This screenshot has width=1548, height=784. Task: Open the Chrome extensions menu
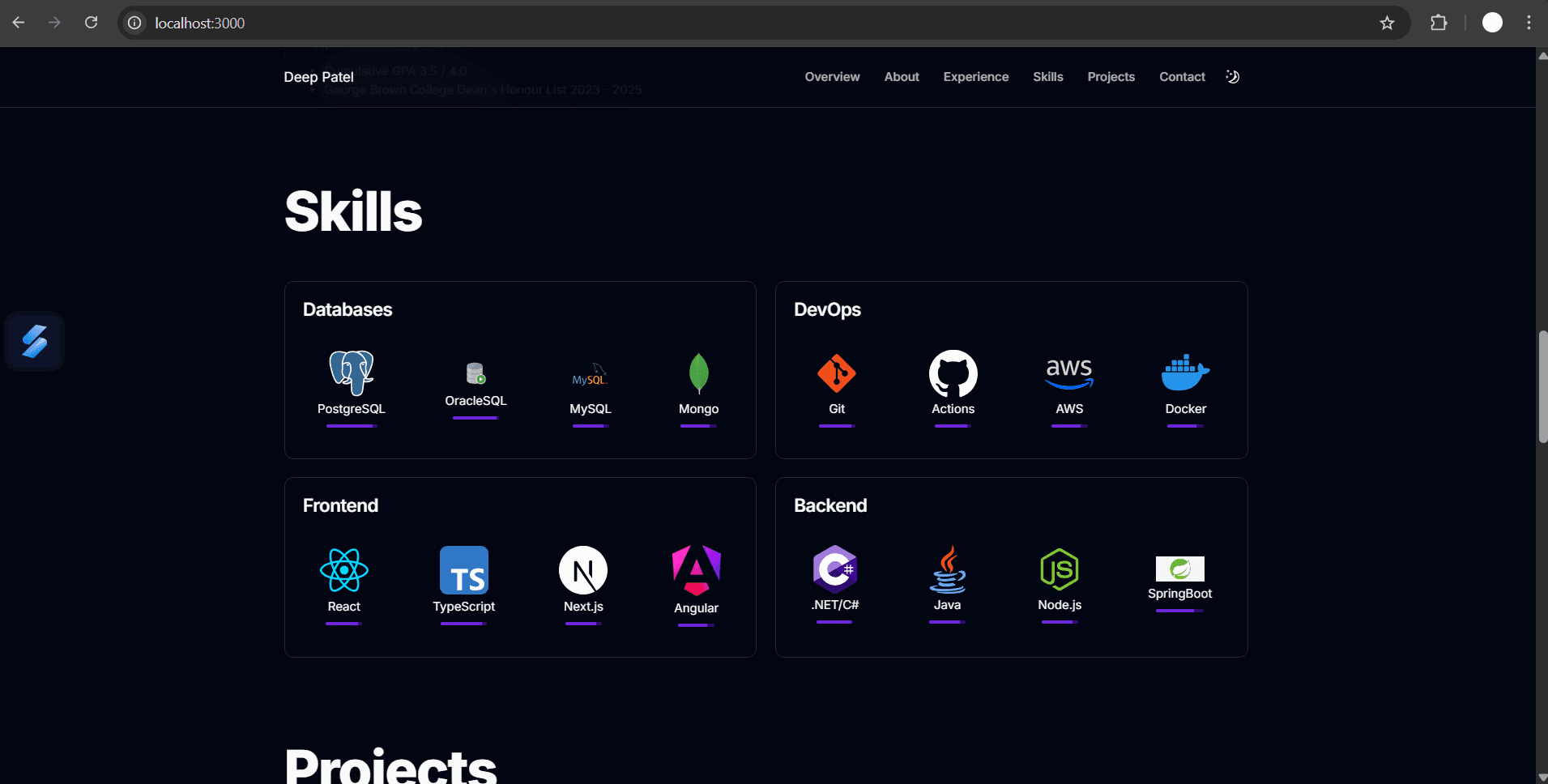pos(1439,23)
